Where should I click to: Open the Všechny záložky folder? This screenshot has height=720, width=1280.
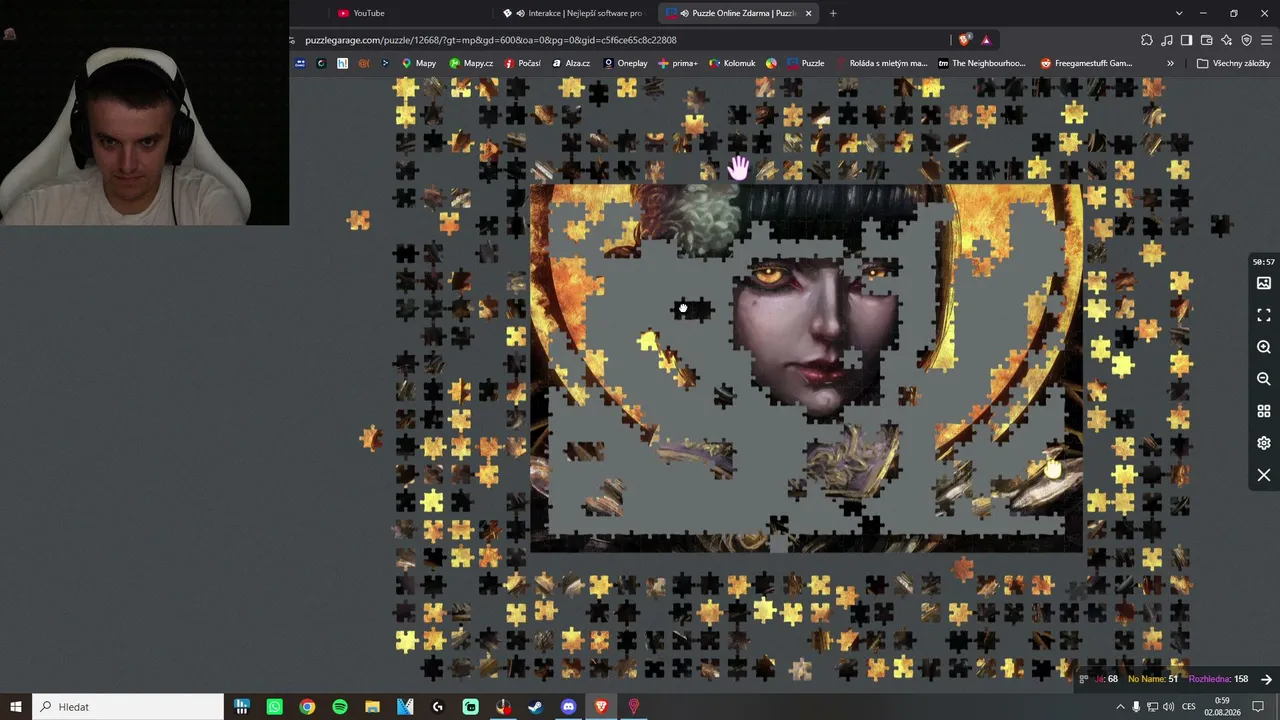pyautogui.click(x=1234, y=63)
